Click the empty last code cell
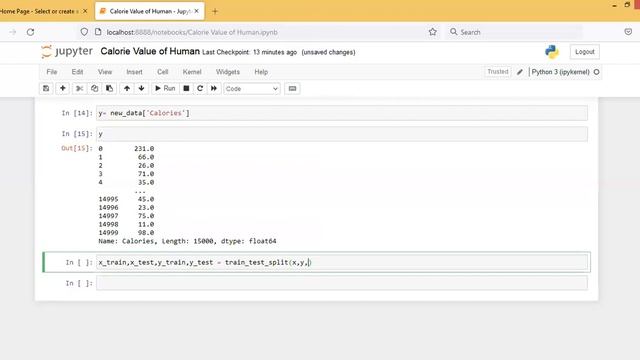 [342, 283]
